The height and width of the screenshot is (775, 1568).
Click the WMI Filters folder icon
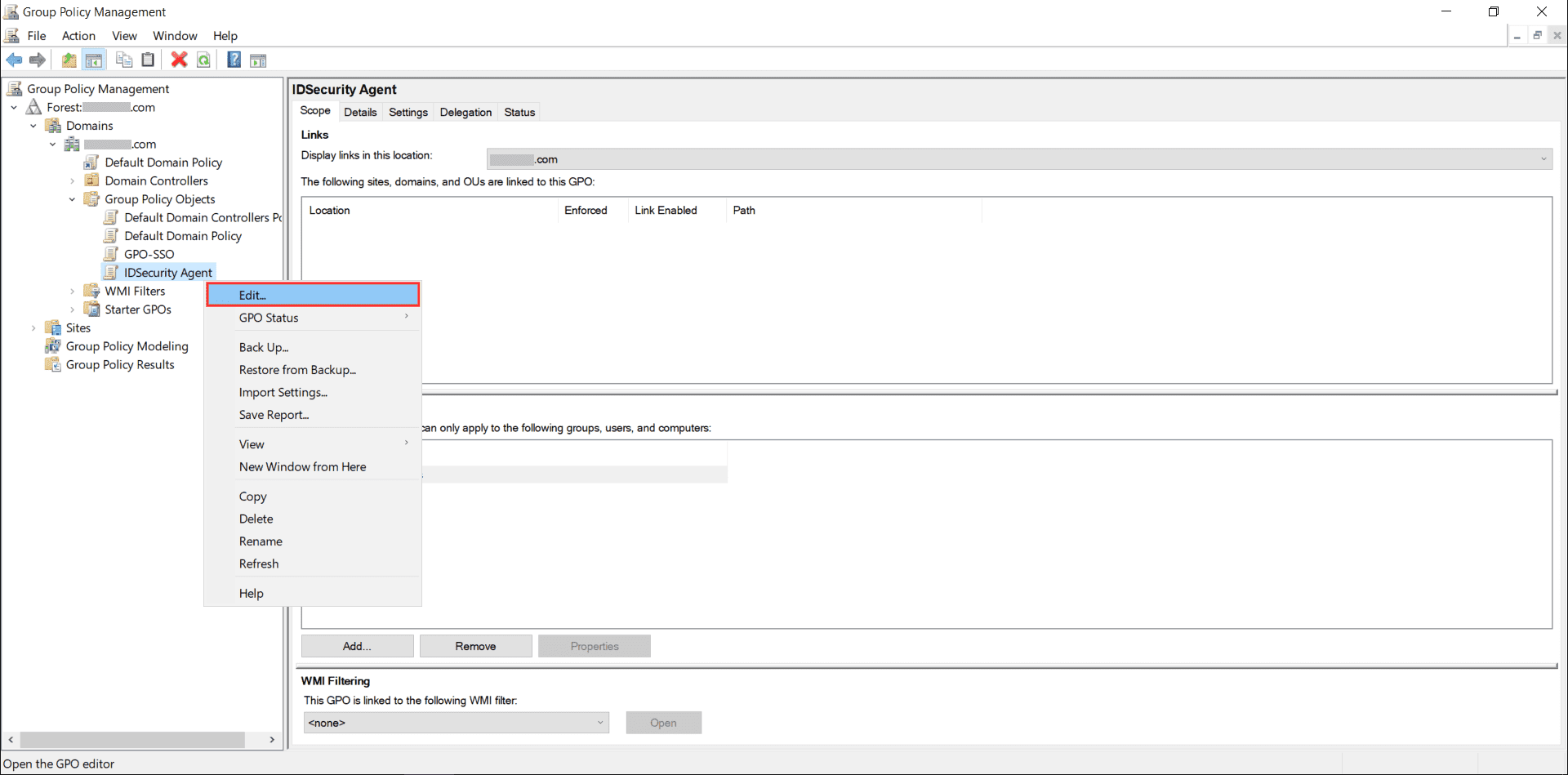[x=92, y=291]
